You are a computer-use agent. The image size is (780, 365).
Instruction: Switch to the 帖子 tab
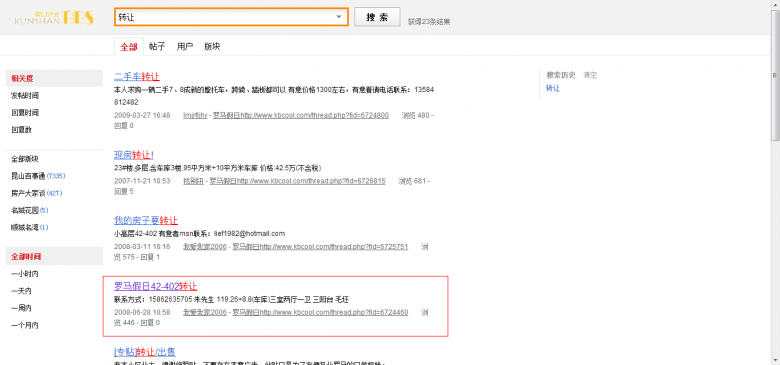coord(157,47)
